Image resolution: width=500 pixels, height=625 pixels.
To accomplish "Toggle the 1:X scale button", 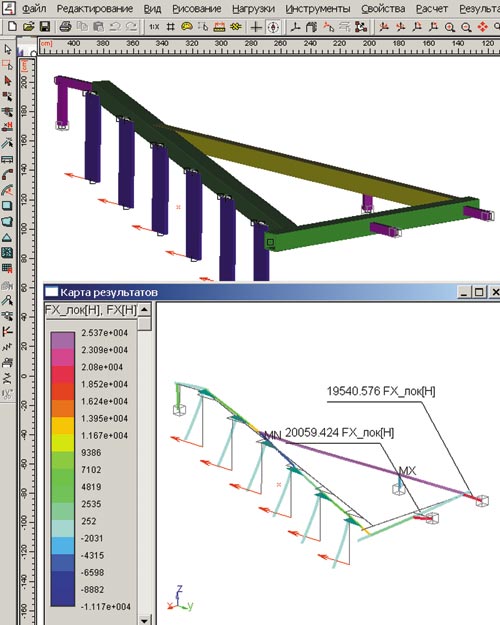I will click(154, 27).
